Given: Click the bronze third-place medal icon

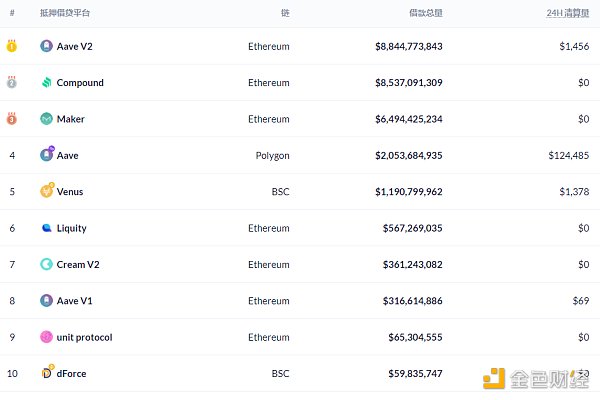Looking at the screenshot, I should click(12, 119).
